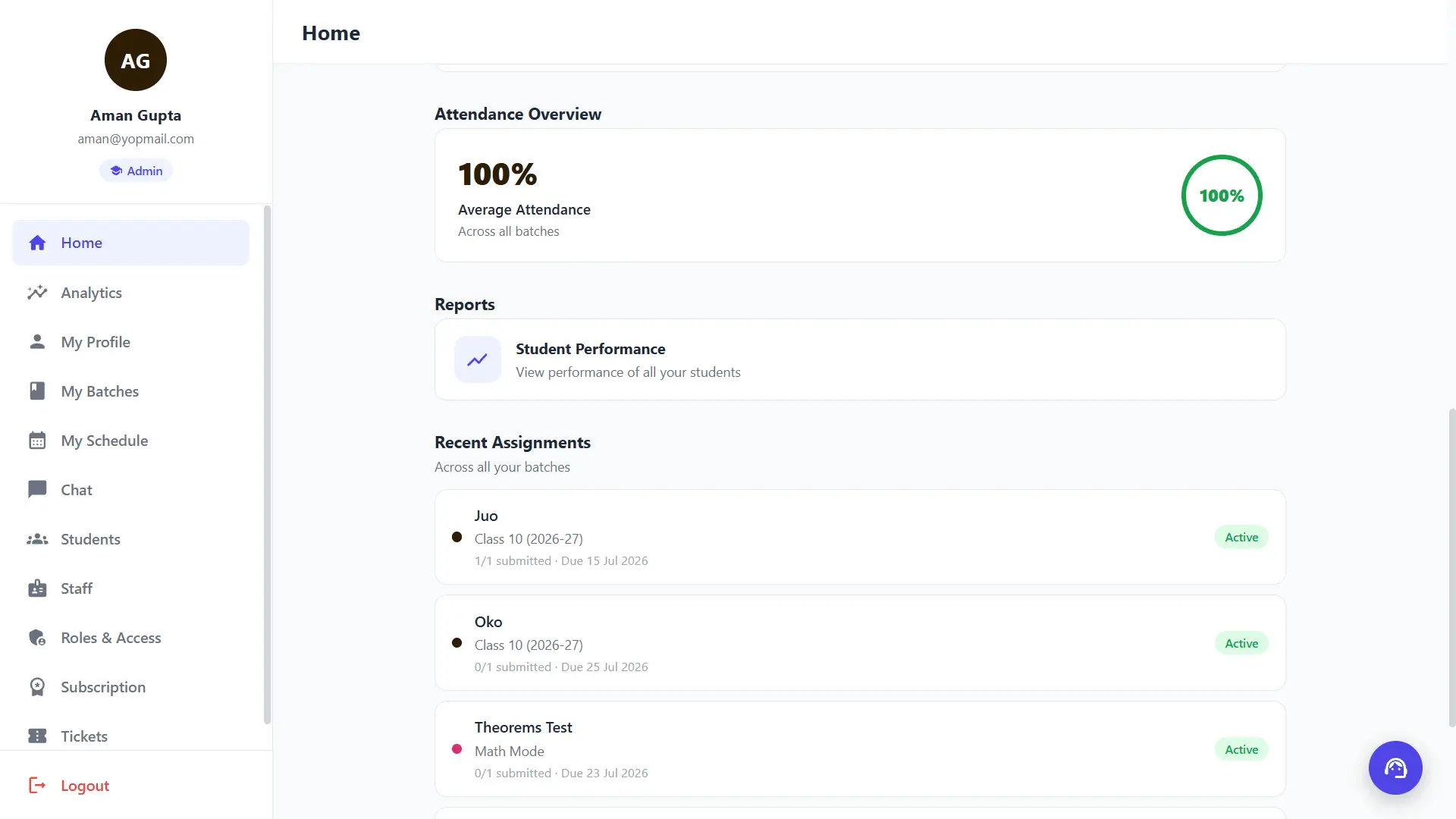Click the Active badge on Juo assignment
This screenshot has height=819, width=1456.
(1241, 537)
